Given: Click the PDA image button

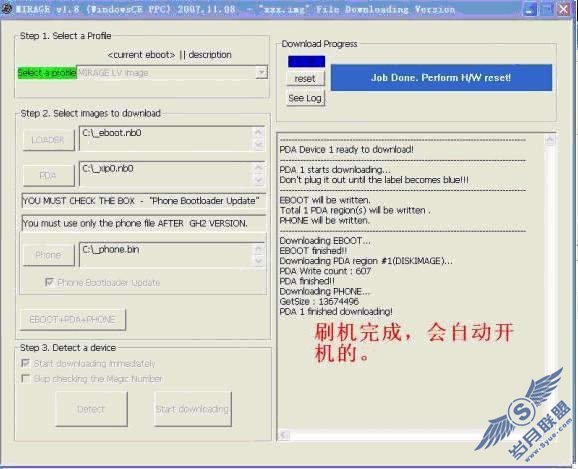Looking at the screenshot, I should point(48,176).
